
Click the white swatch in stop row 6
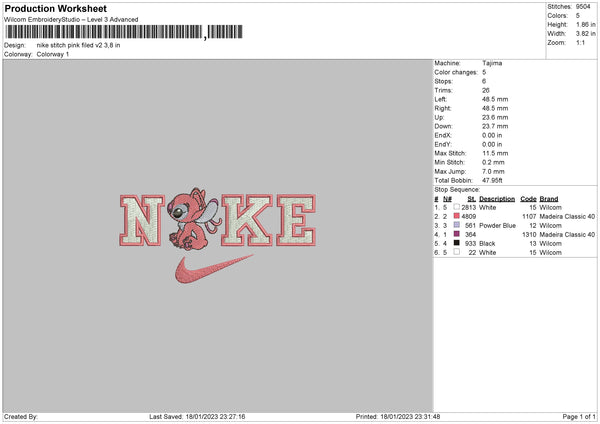pos(457,252)
